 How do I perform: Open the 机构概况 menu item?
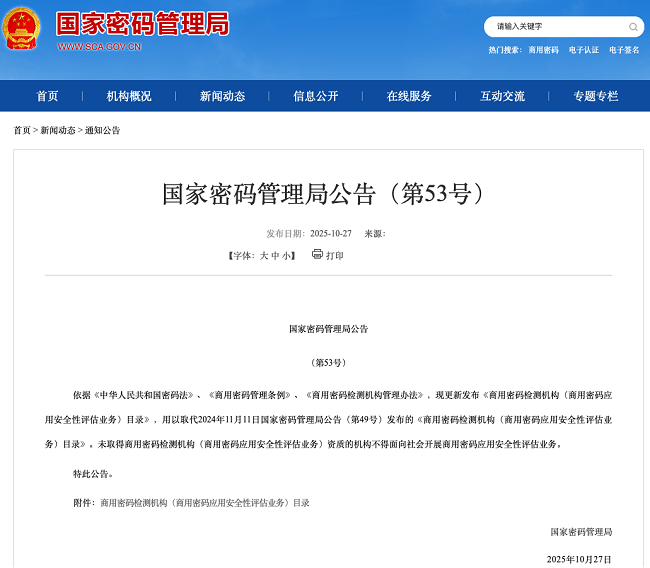(x=129, y=96)
